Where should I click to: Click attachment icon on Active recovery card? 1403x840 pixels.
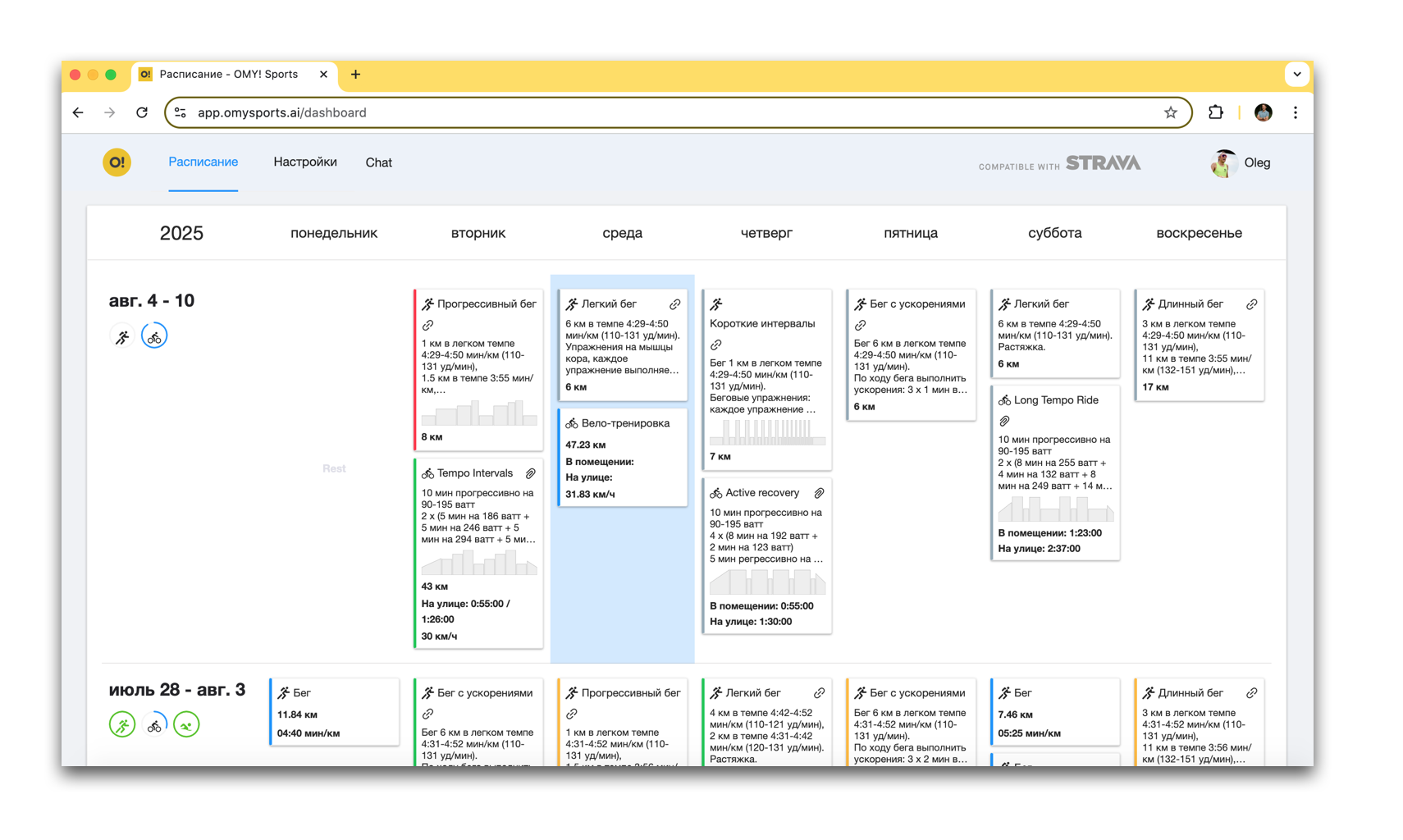pos(819,493)
